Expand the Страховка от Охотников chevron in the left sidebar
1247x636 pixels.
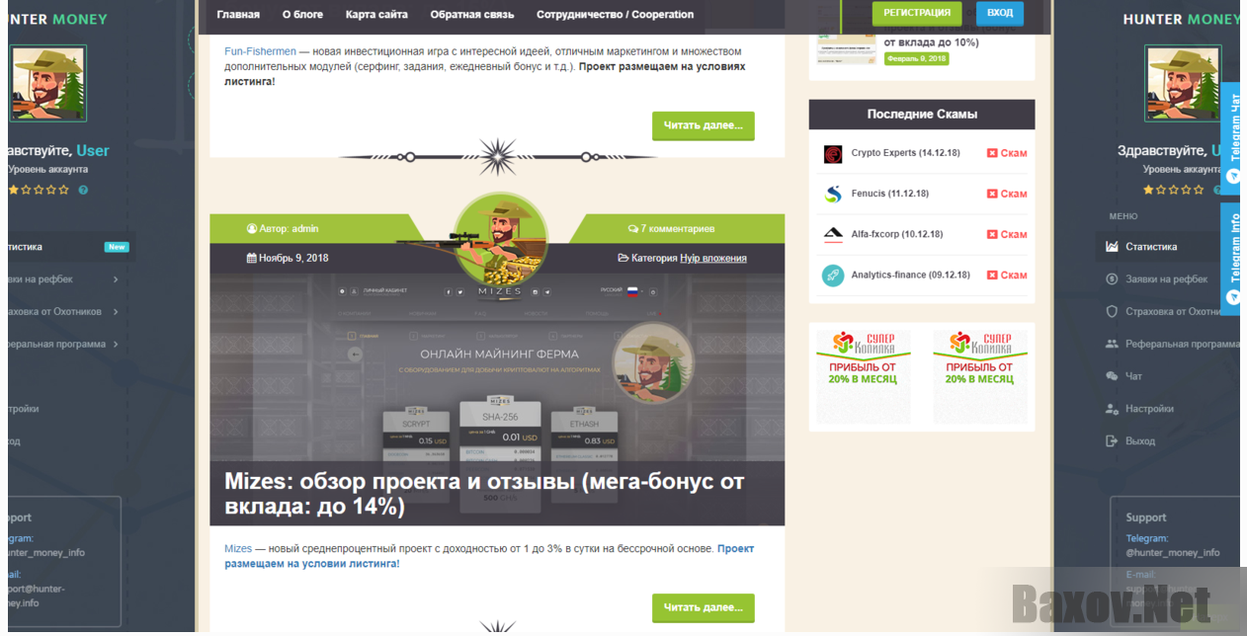116,312
